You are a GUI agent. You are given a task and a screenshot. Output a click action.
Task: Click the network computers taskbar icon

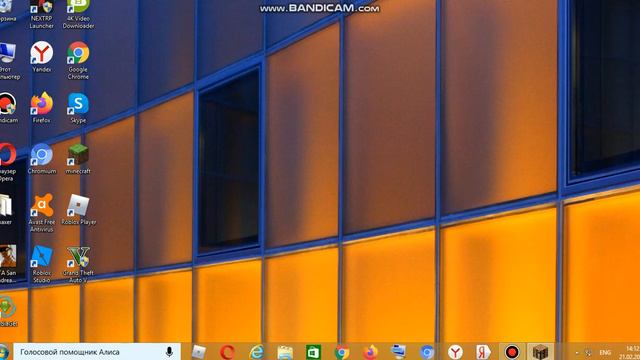[x=398, y=352]
